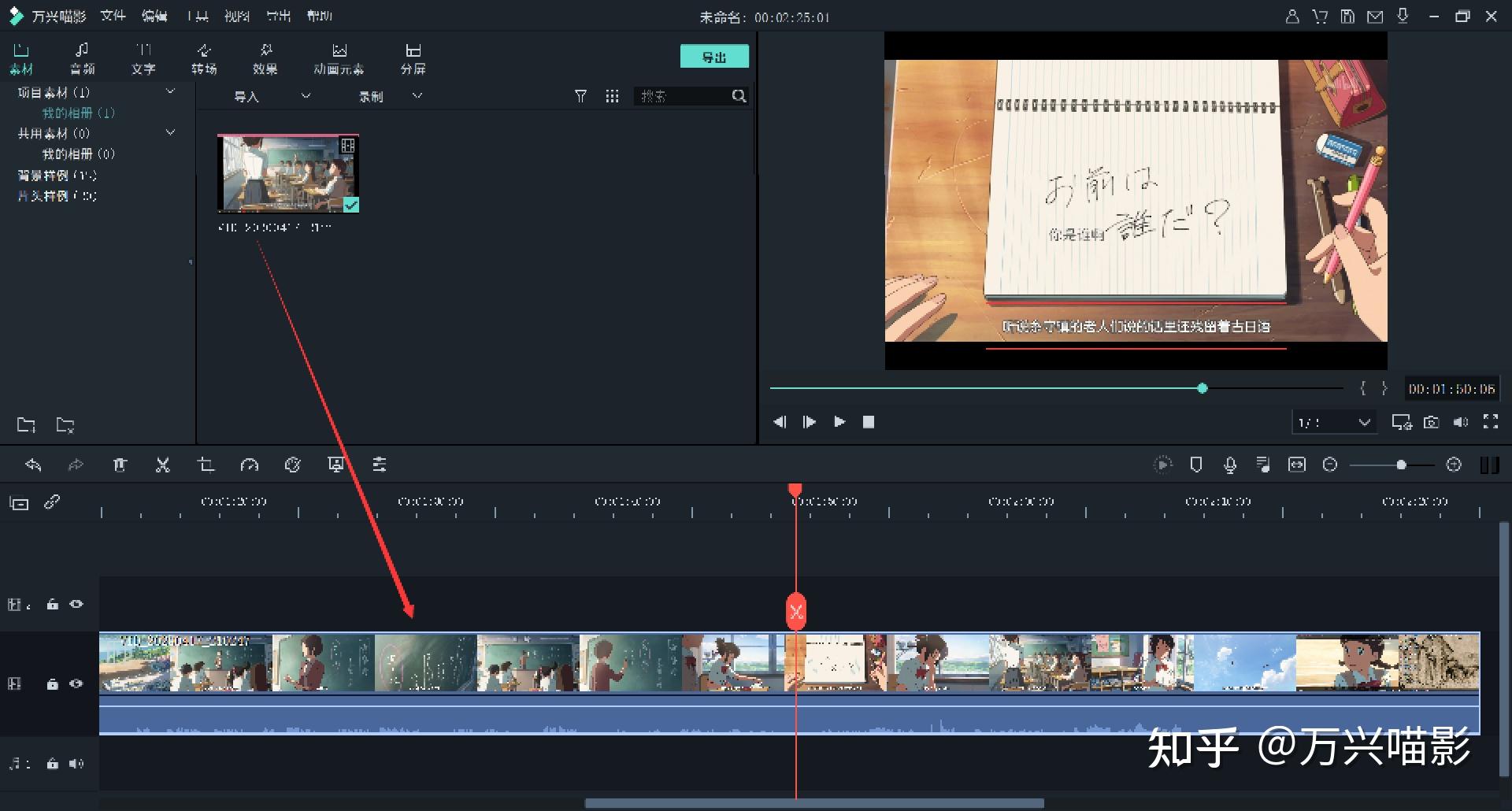Click the render preview icon
Screen dimensions: 1512x811
(x=1162, y=465)
